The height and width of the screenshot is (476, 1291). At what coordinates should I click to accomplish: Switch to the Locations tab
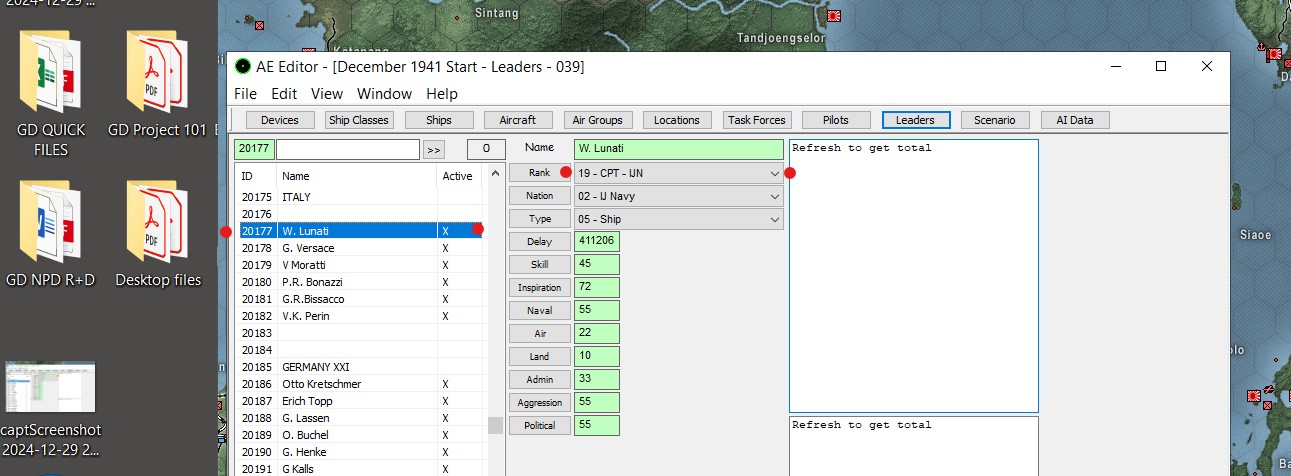click(x=677, y=120)
